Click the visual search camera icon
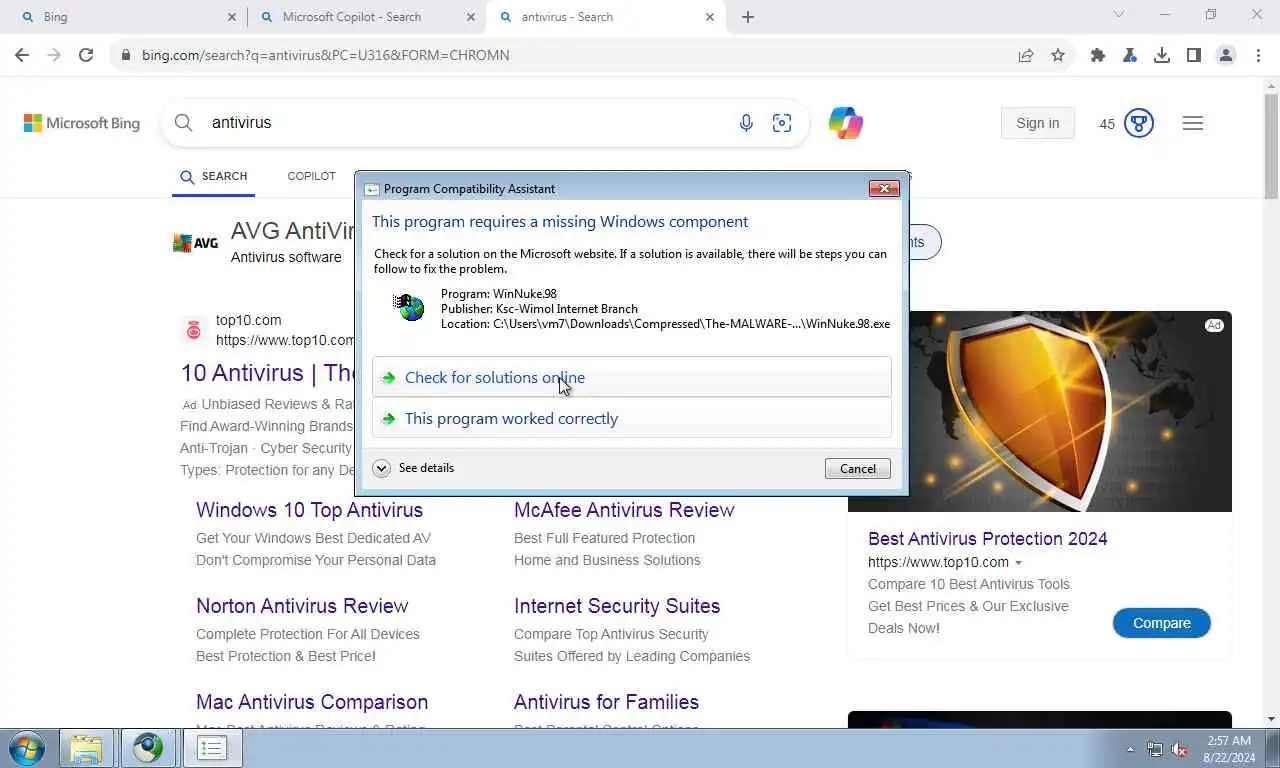Image resolution: width=1280 pixels, height=768 pixels. tap(782, 123)
